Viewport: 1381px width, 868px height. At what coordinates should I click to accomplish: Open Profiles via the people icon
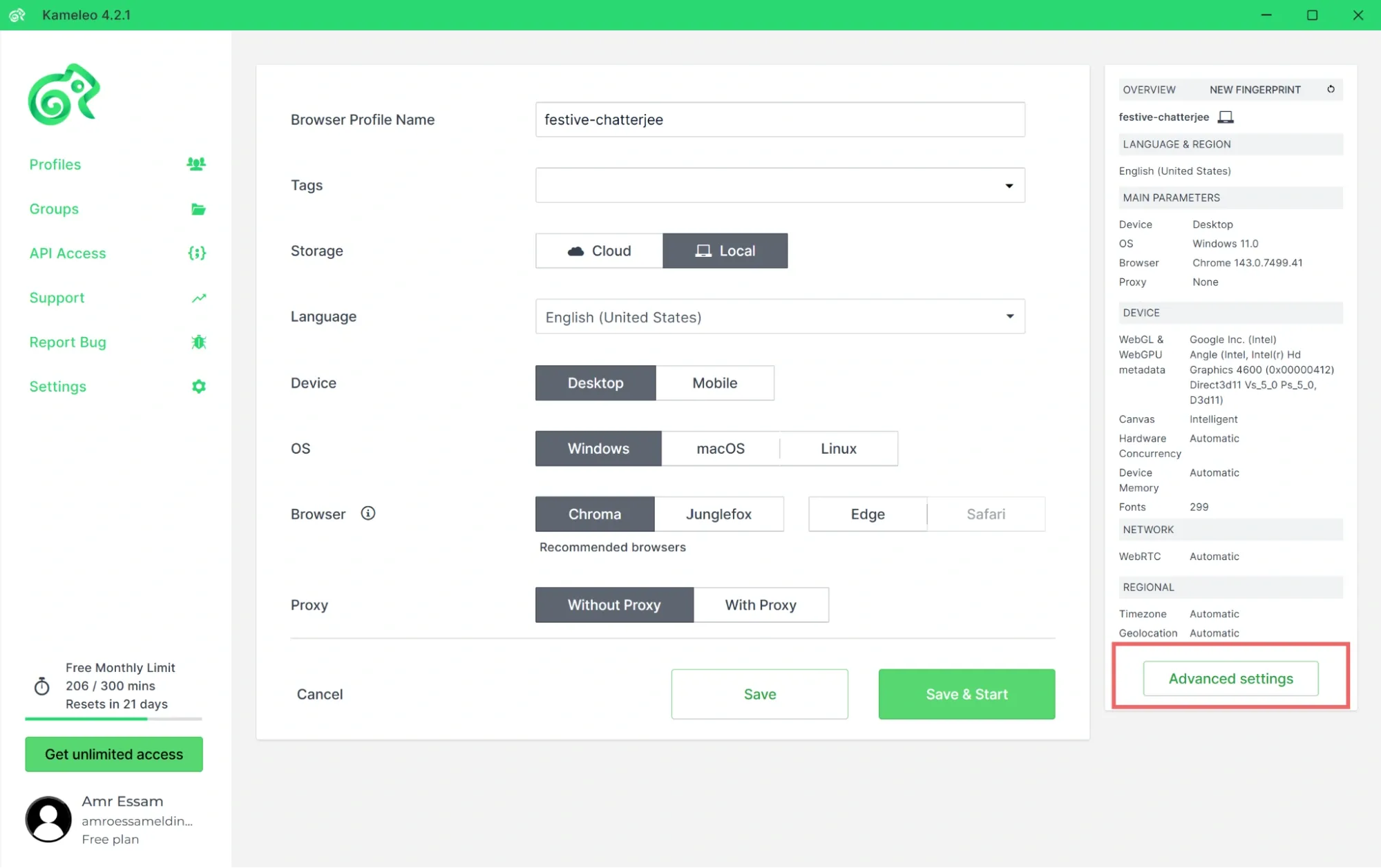pos(196,164)
